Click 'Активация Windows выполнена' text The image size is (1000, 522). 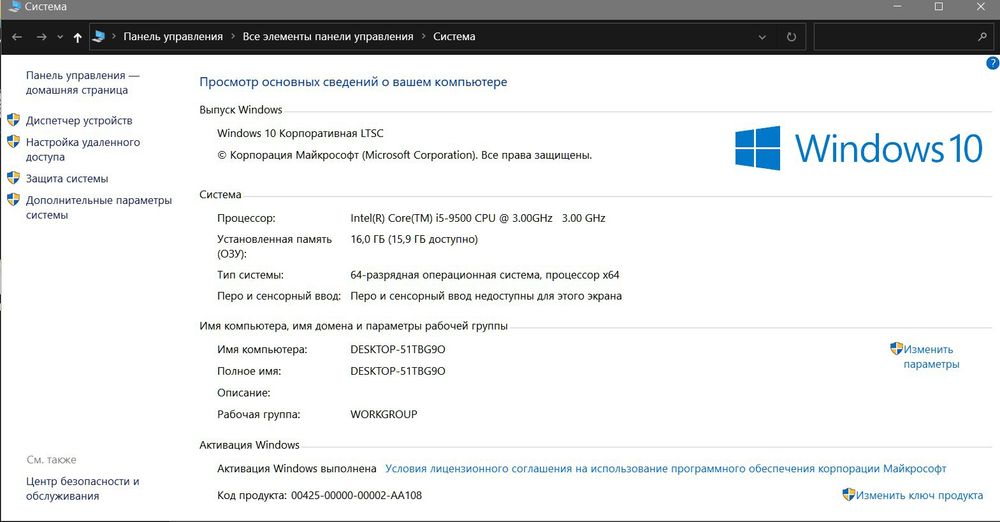(x=297, y=468)
